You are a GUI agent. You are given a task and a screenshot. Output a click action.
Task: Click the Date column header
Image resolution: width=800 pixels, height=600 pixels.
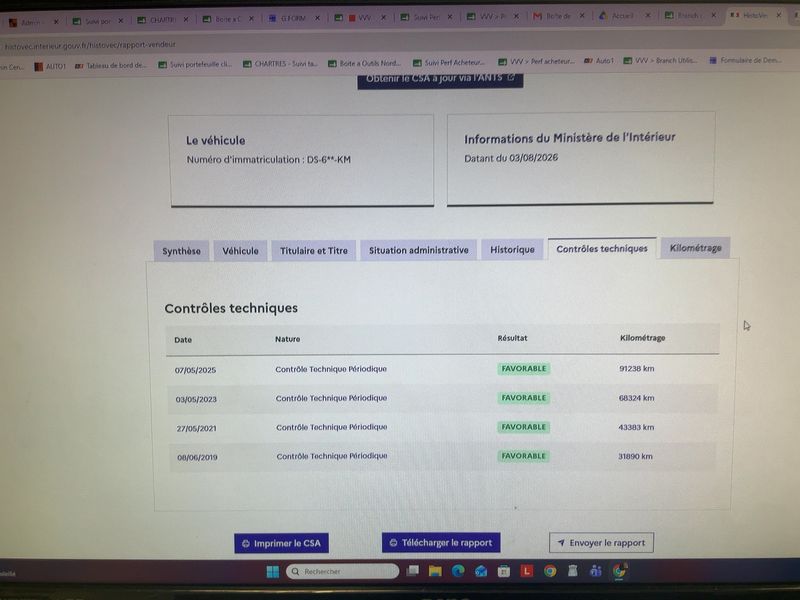coord(183,340)
